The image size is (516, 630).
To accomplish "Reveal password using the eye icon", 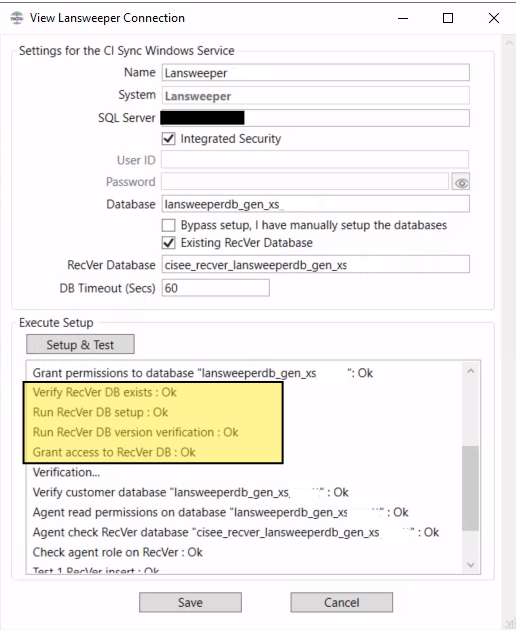I will coord(461,183).
